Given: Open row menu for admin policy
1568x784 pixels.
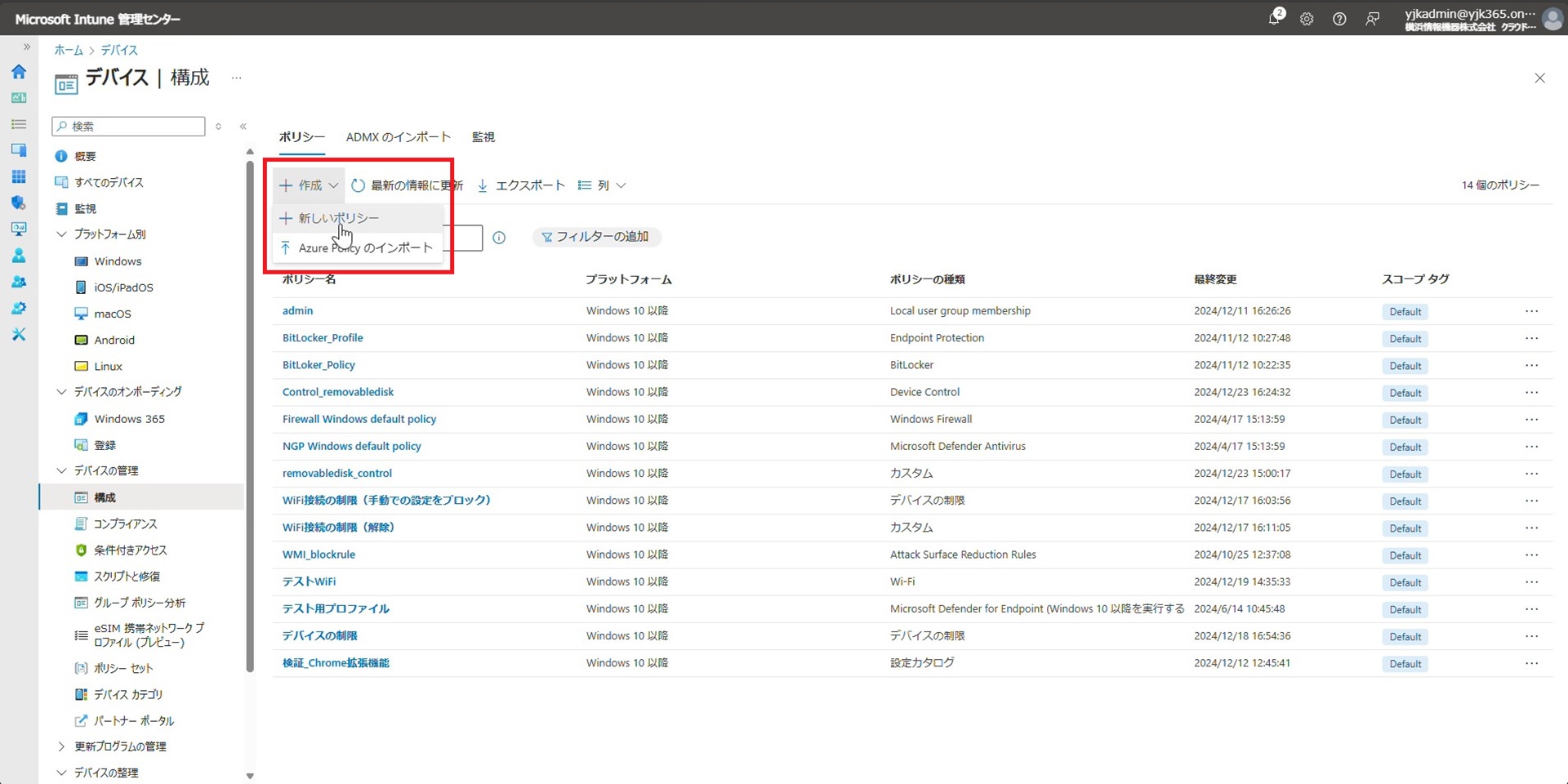Looking at the screenshot, I should tap(1531, 311).
